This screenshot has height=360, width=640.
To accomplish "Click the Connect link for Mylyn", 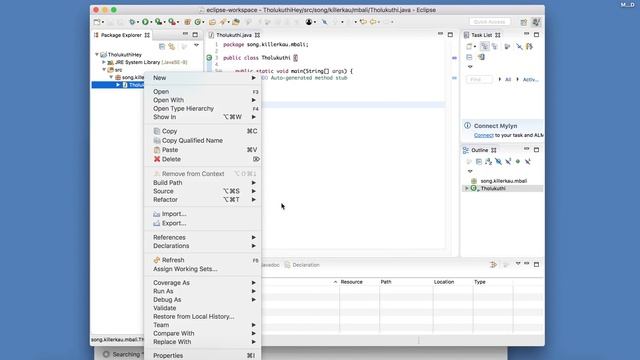I will [x=484, y=135].
